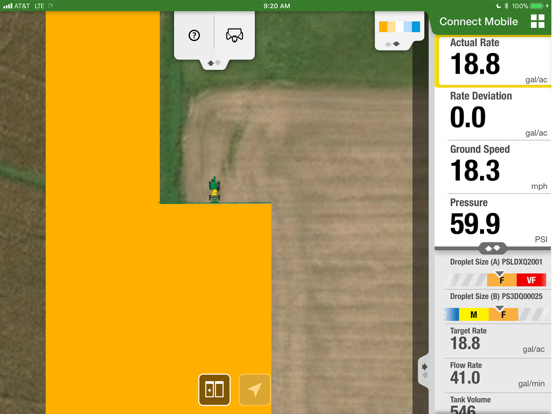The image size is (552, 414).
Task: Tap the Bluetooth status icon
Action: [507, 6]
